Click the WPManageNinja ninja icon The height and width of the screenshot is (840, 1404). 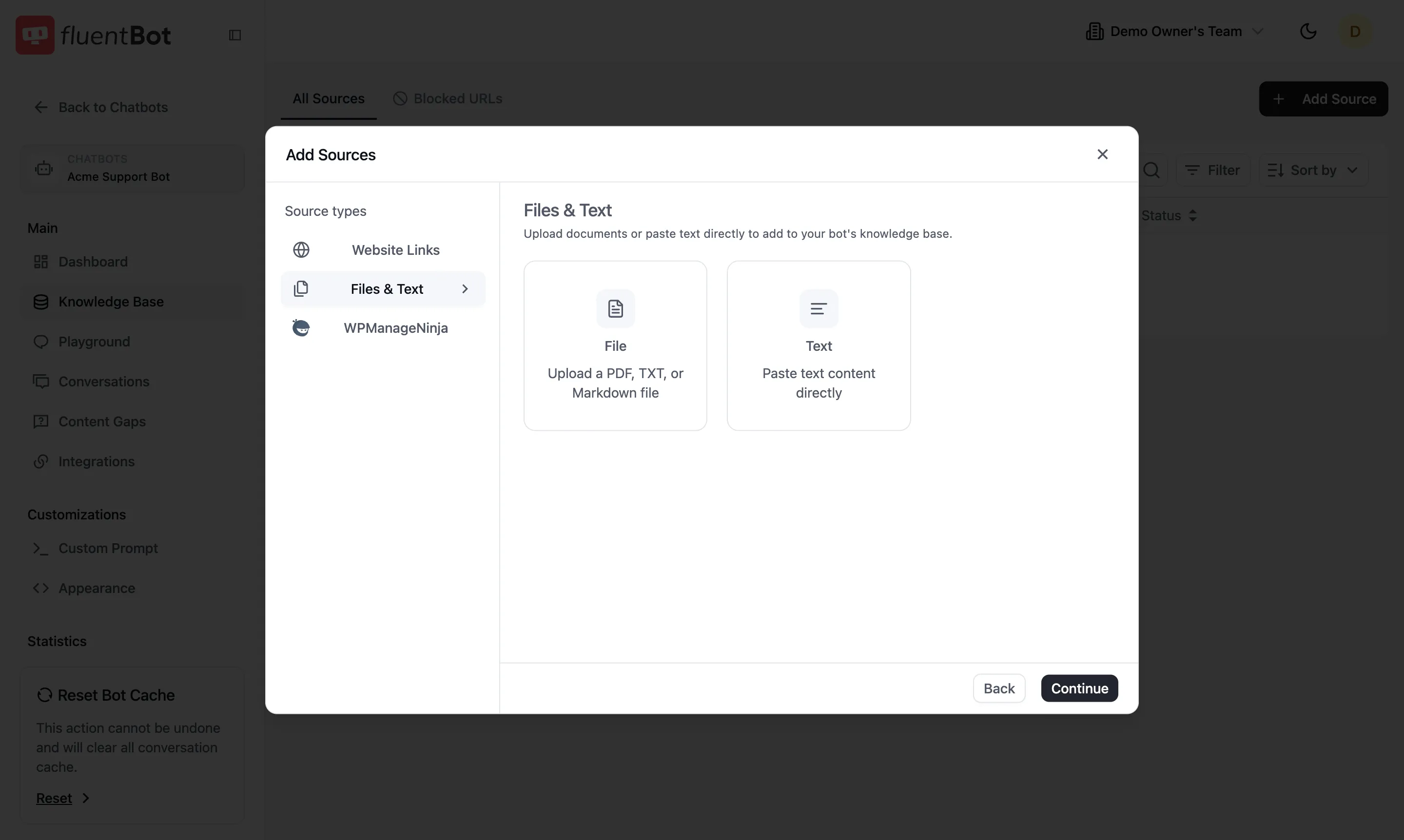pyautogui.click(x=301, y=328)
